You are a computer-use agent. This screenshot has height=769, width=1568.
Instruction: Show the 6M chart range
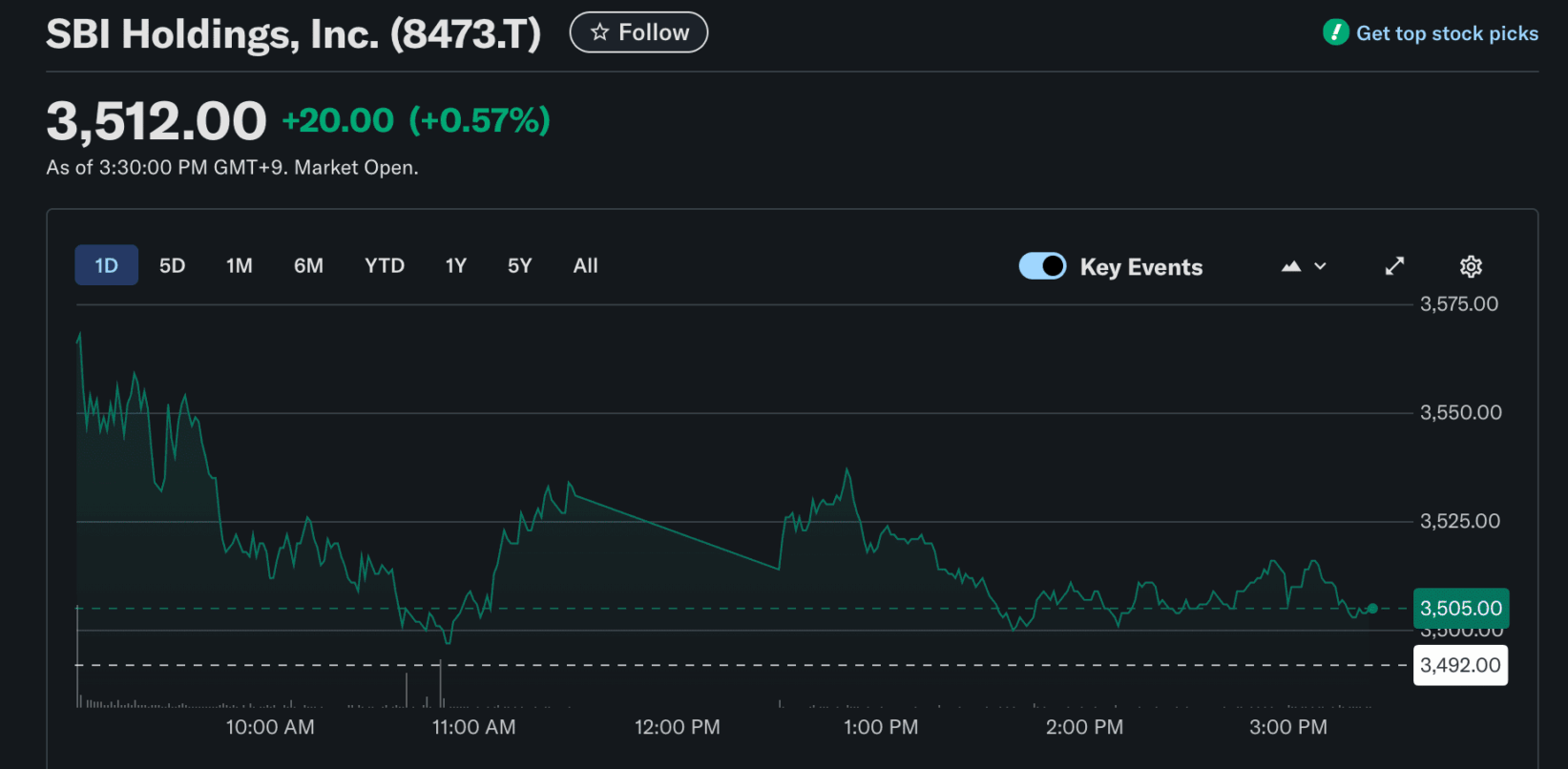pyautogui.click(x=308, y=265)
